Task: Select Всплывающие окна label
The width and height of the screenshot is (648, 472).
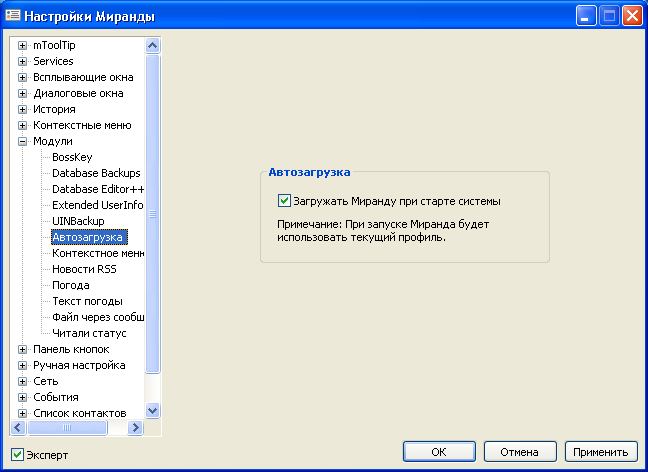Action: coord(83,78)
